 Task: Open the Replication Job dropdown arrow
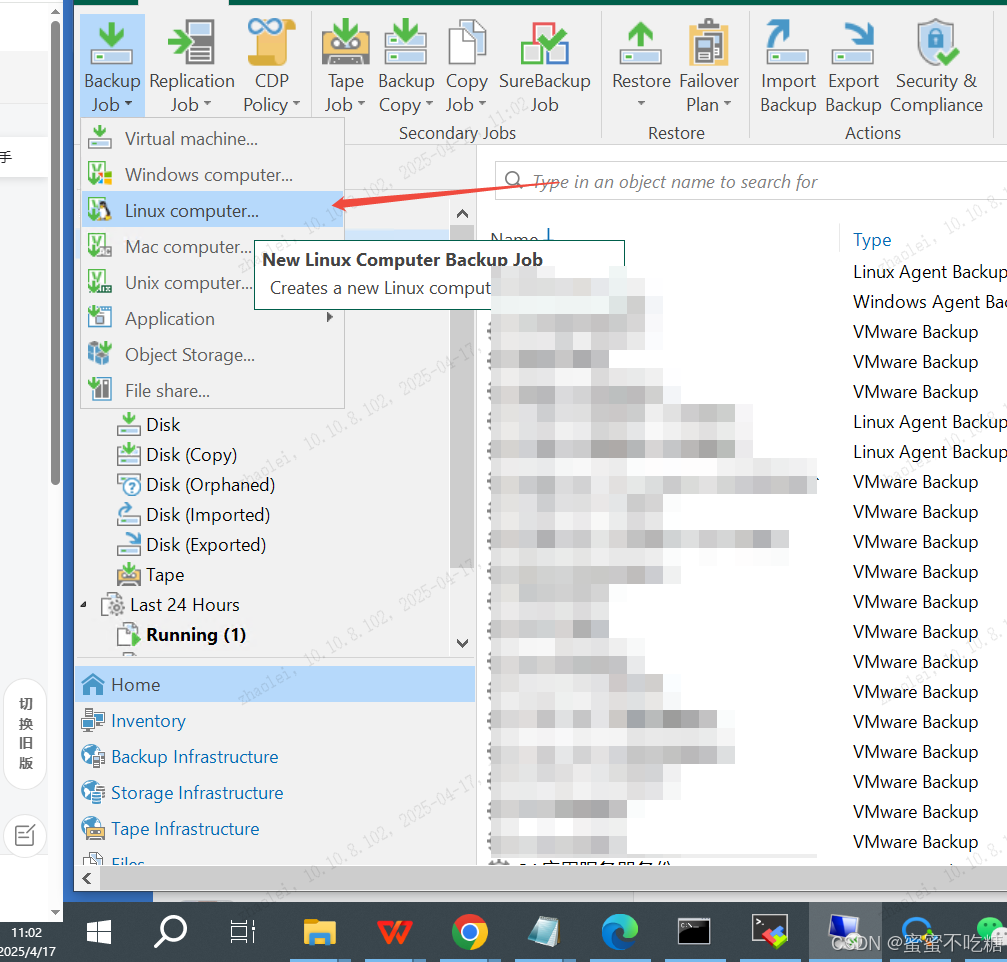click(207, 104)
